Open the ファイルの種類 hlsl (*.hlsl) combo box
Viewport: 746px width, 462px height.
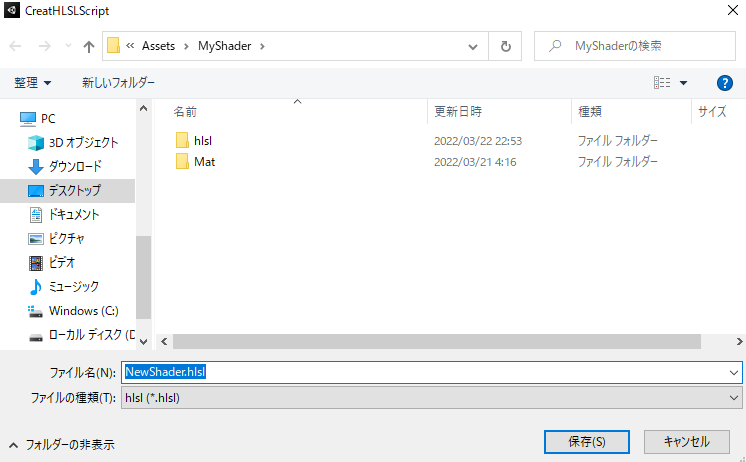coord(432,398)
